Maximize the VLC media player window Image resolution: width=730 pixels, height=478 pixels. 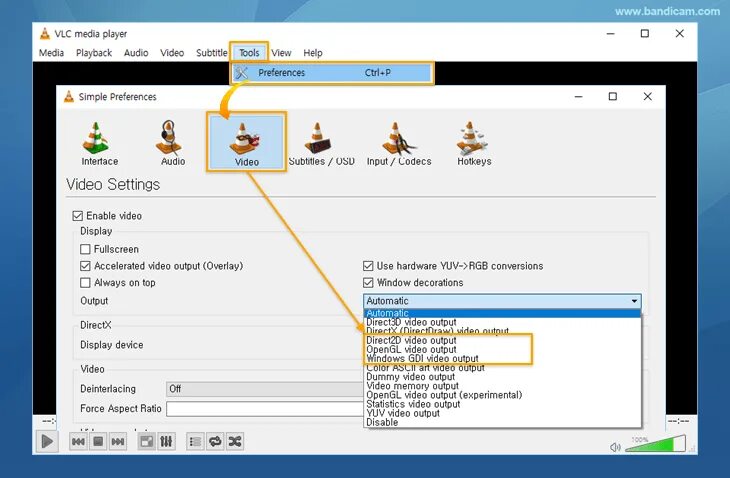645,34
